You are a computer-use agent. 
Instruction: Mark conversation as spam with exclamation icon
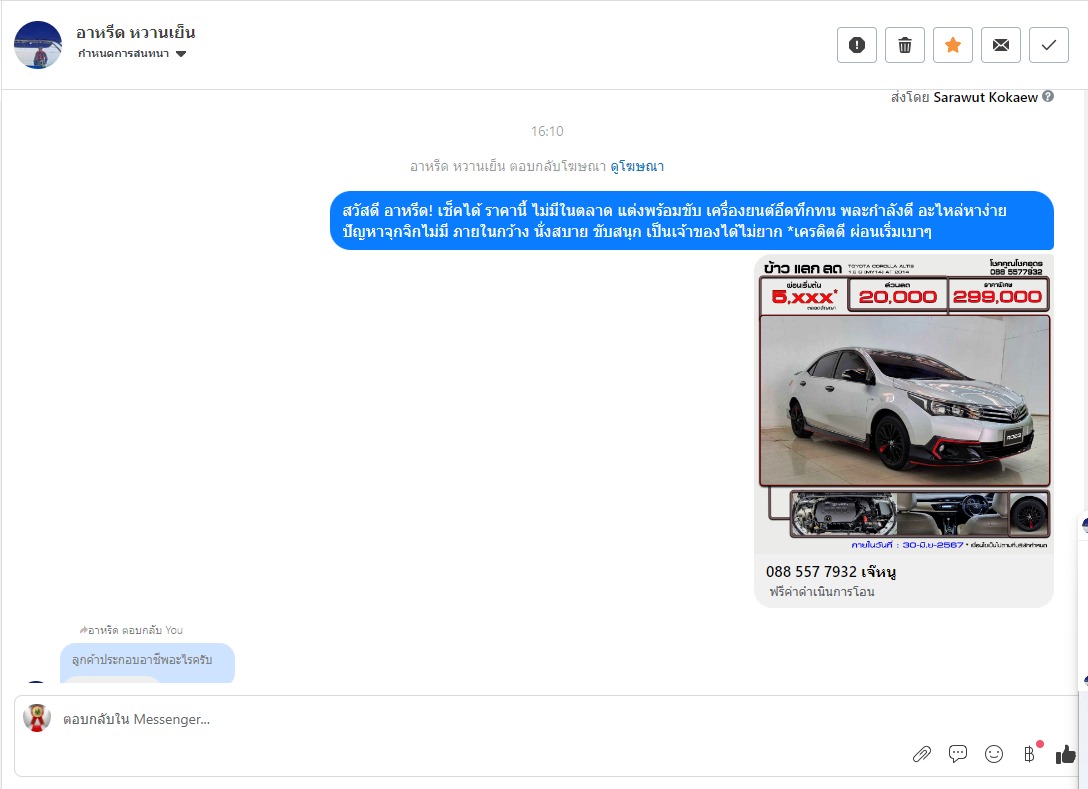[857, 45]
